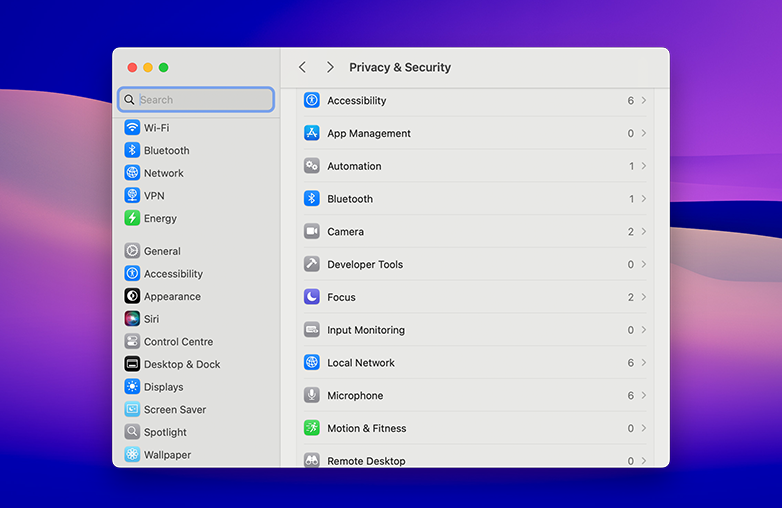The height and width of the screenshot is (508, 782).
Task: Click the green zoom window button
Action: [164, 67]
